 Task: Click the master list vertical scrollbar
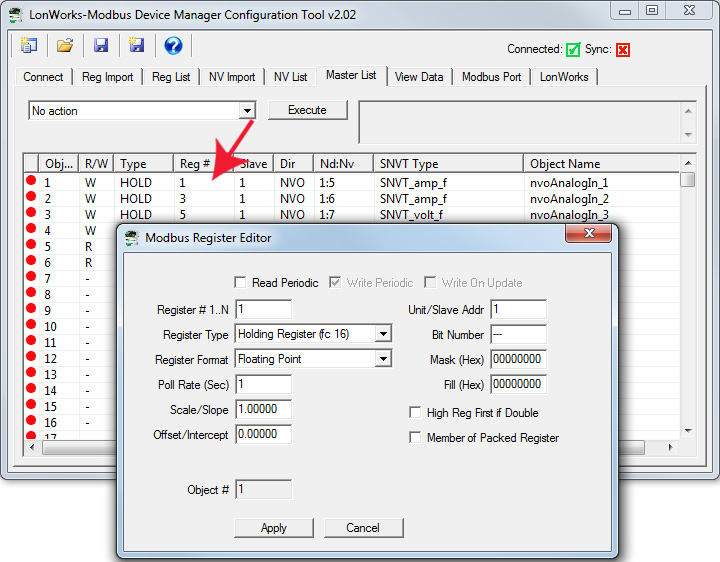[688, 300]
